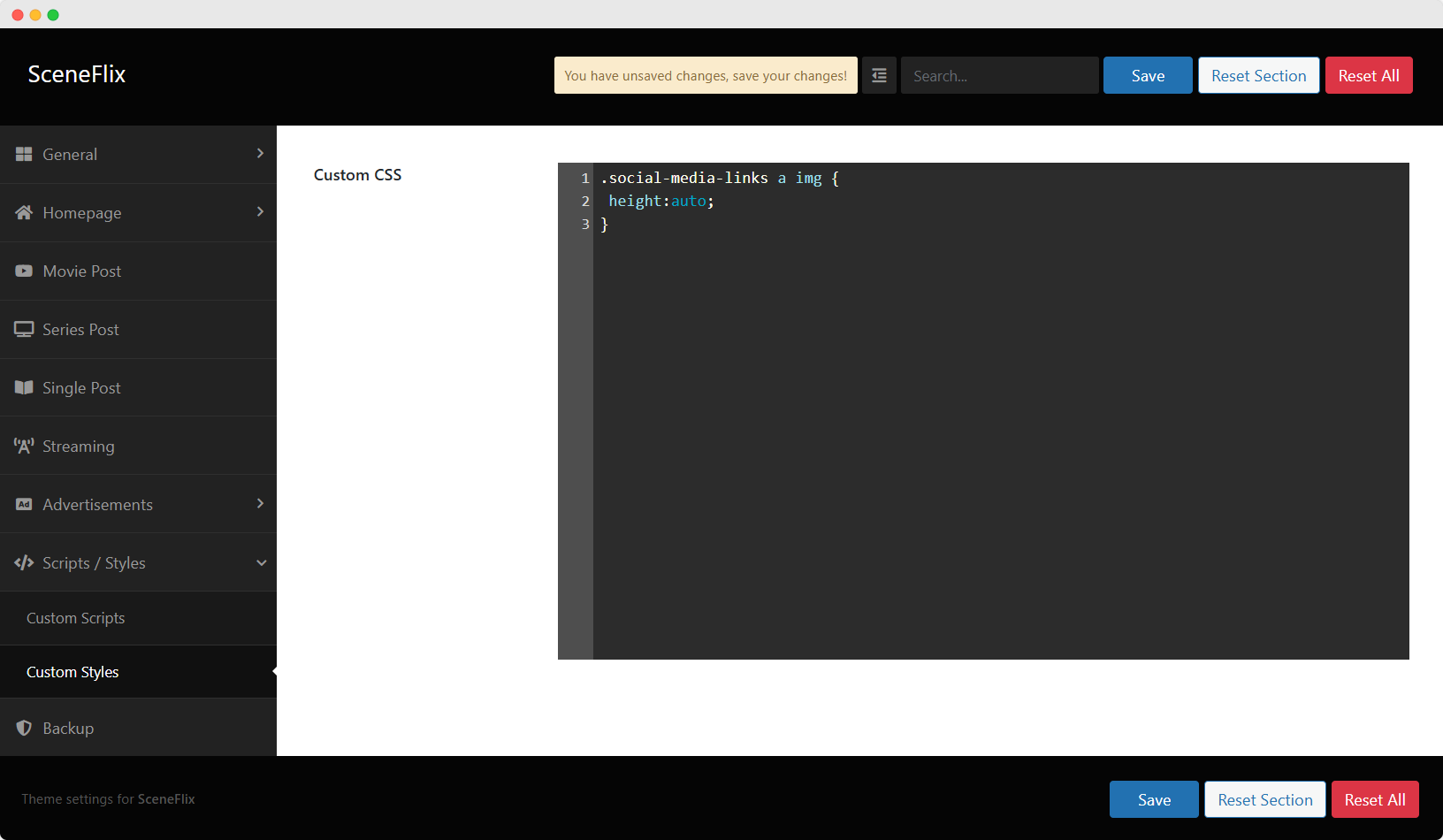1443x840 pixels.
Task: Click the unsaved changes warning notice
Action: coord(706,75)
